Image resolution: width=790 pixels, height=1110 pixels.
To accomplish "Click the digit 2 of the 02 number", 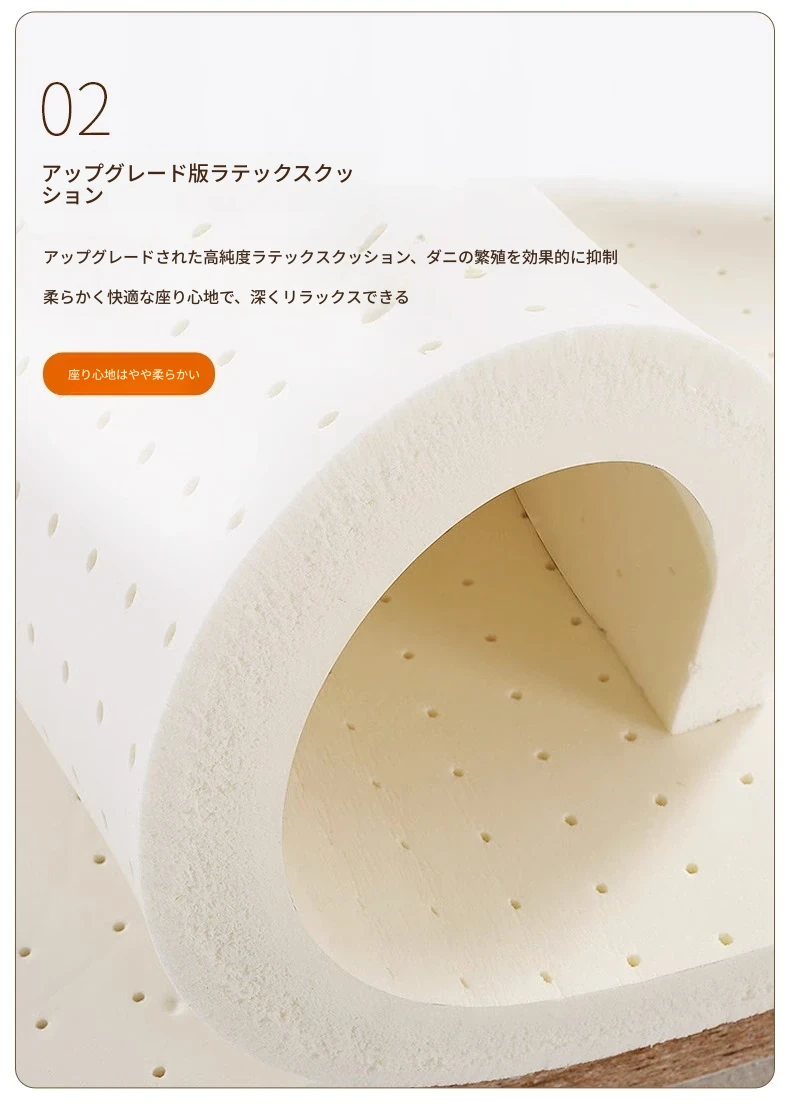I will coord(94,109).
